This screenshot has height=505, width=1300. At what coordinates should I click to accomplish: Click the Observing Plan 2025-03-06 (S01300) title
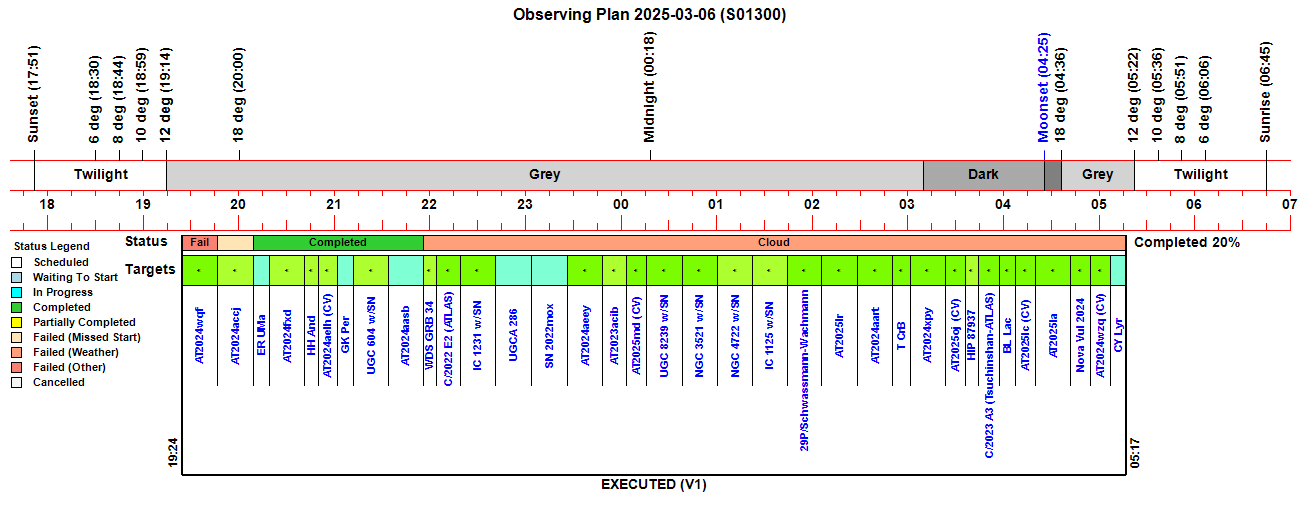[x=650, y=14]
